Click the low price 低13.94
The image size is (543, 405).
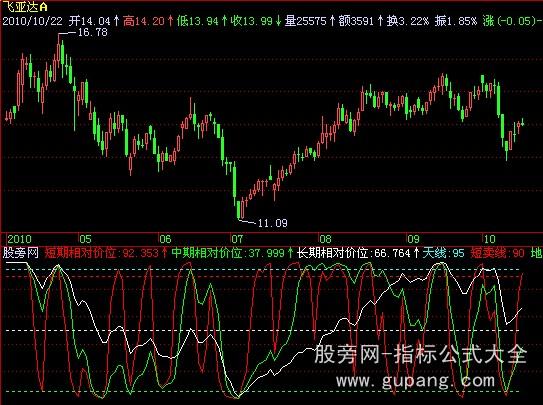pos(198,21)
